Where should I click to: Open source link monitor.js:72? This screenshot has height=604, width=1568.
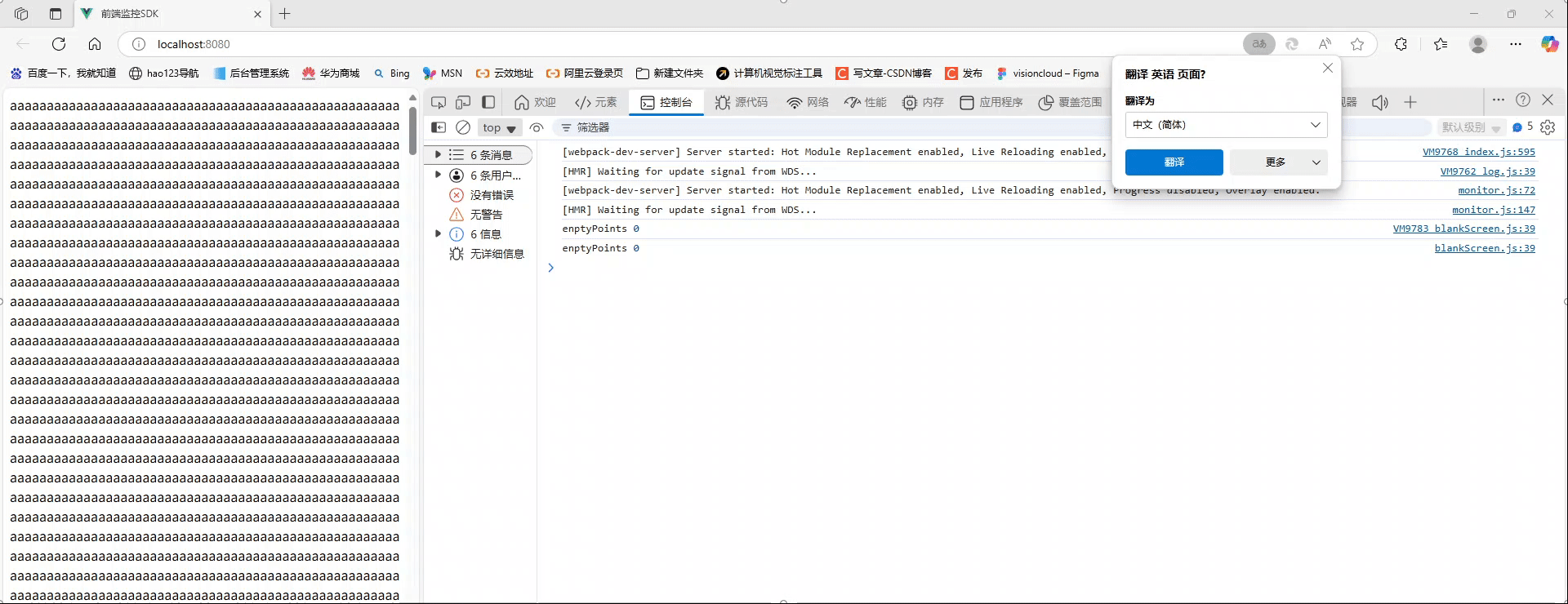click(x=1496, y=190)
